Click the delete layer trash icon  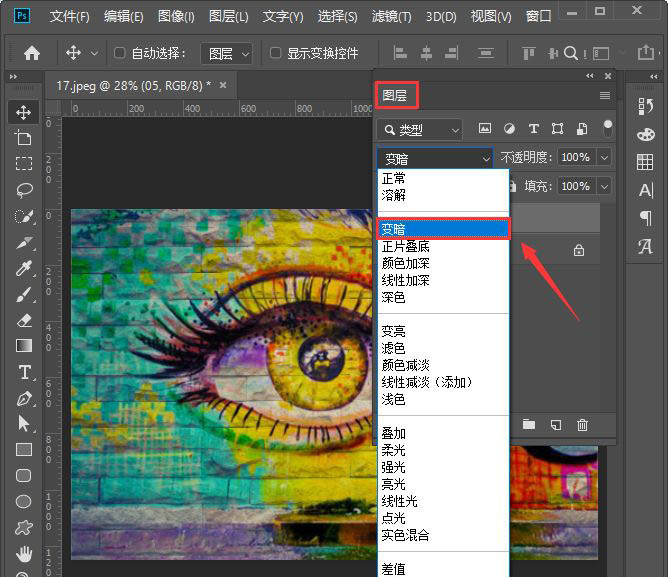[582, 424]
